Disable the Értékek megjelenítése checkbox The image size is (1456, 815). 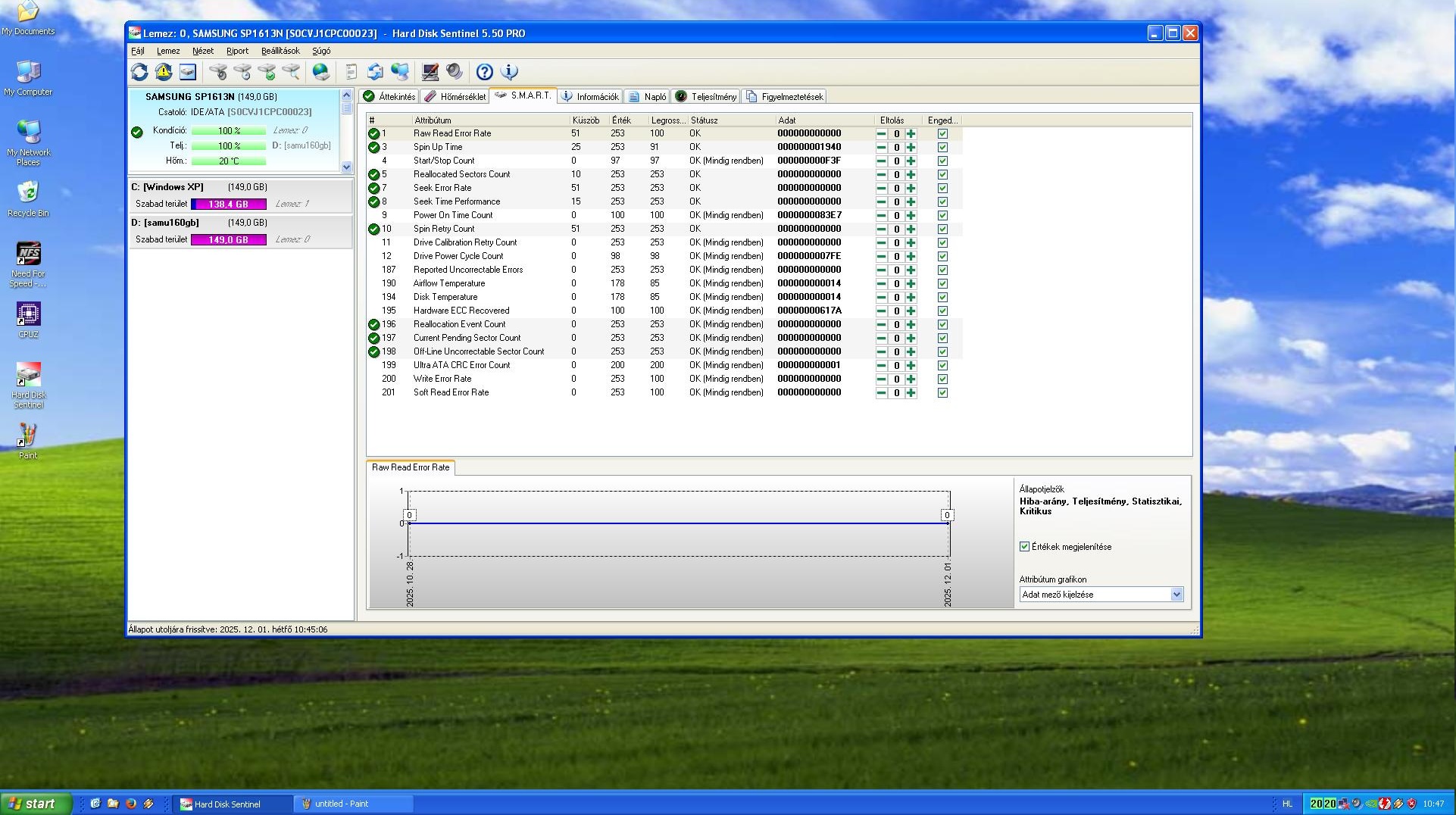[x=1024, y=547]
